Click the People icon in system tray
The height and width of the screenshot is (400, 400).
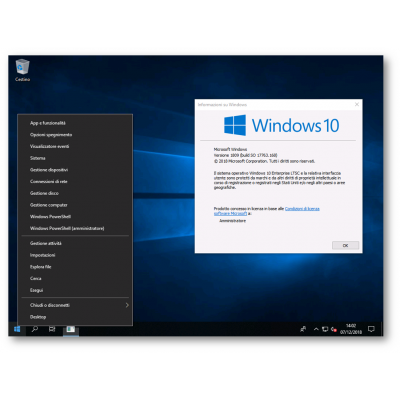point(303,329)
